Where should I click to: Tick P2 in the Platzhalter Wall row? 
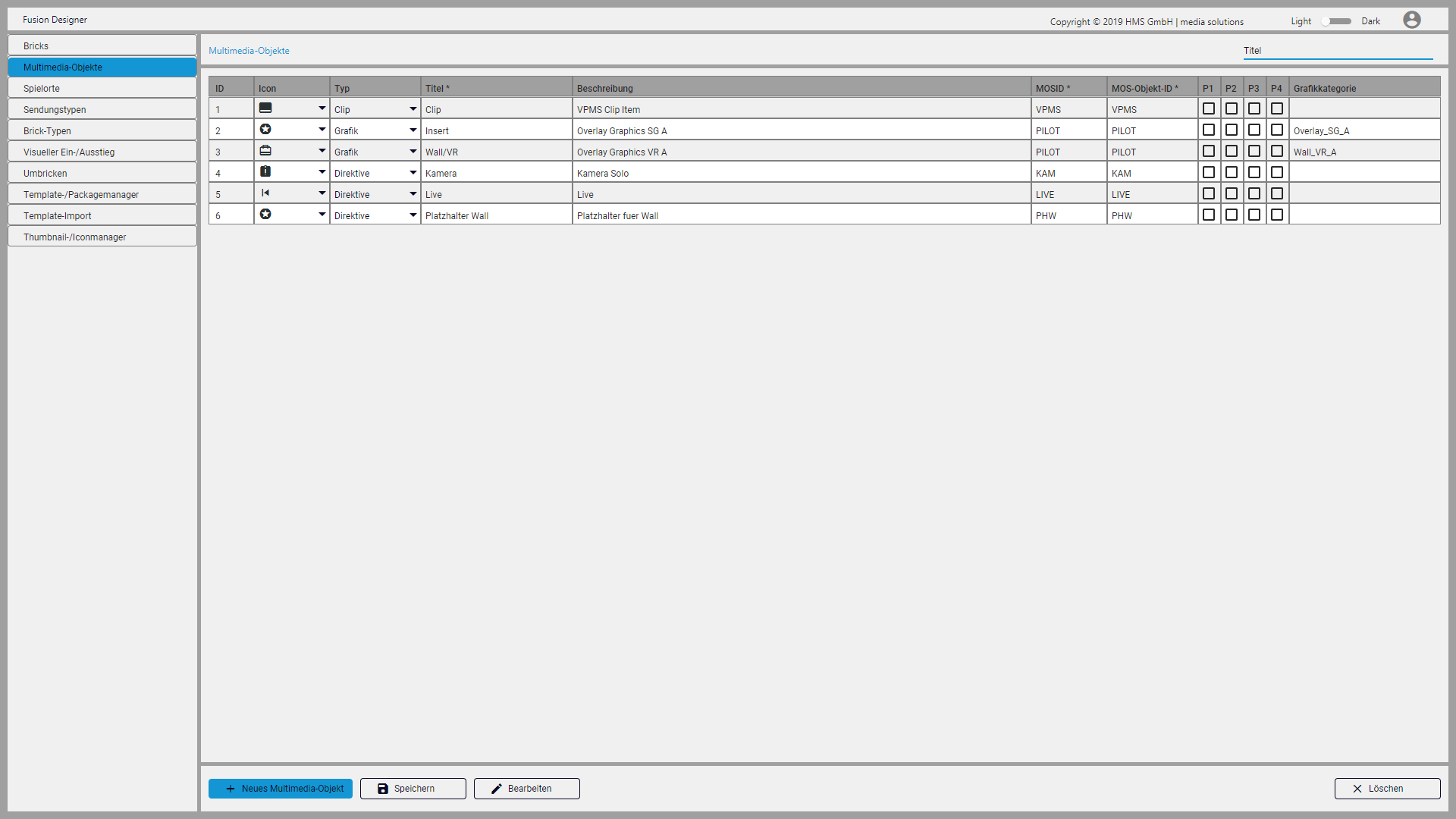tap(1232, 215)
